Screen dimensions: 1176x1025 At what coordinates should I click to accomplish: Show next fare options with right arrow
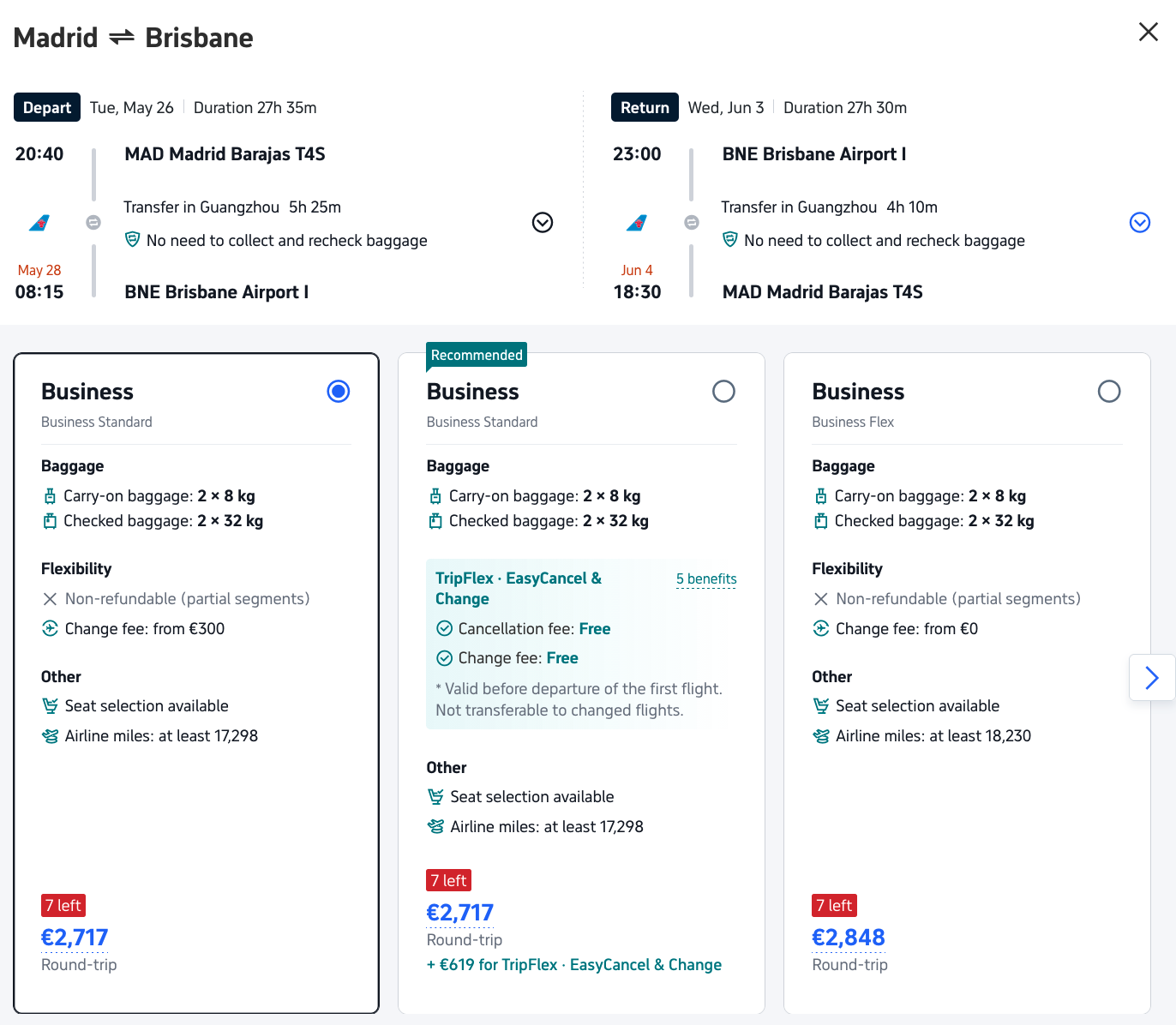(1152, 678)
